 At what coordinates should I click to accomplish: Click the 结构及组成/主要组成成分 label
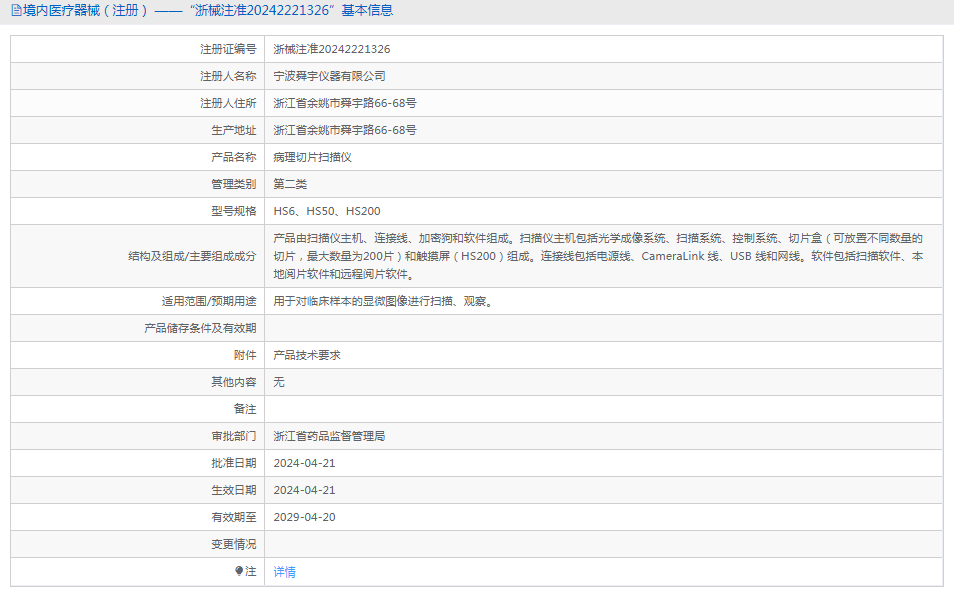coord(192,256)
